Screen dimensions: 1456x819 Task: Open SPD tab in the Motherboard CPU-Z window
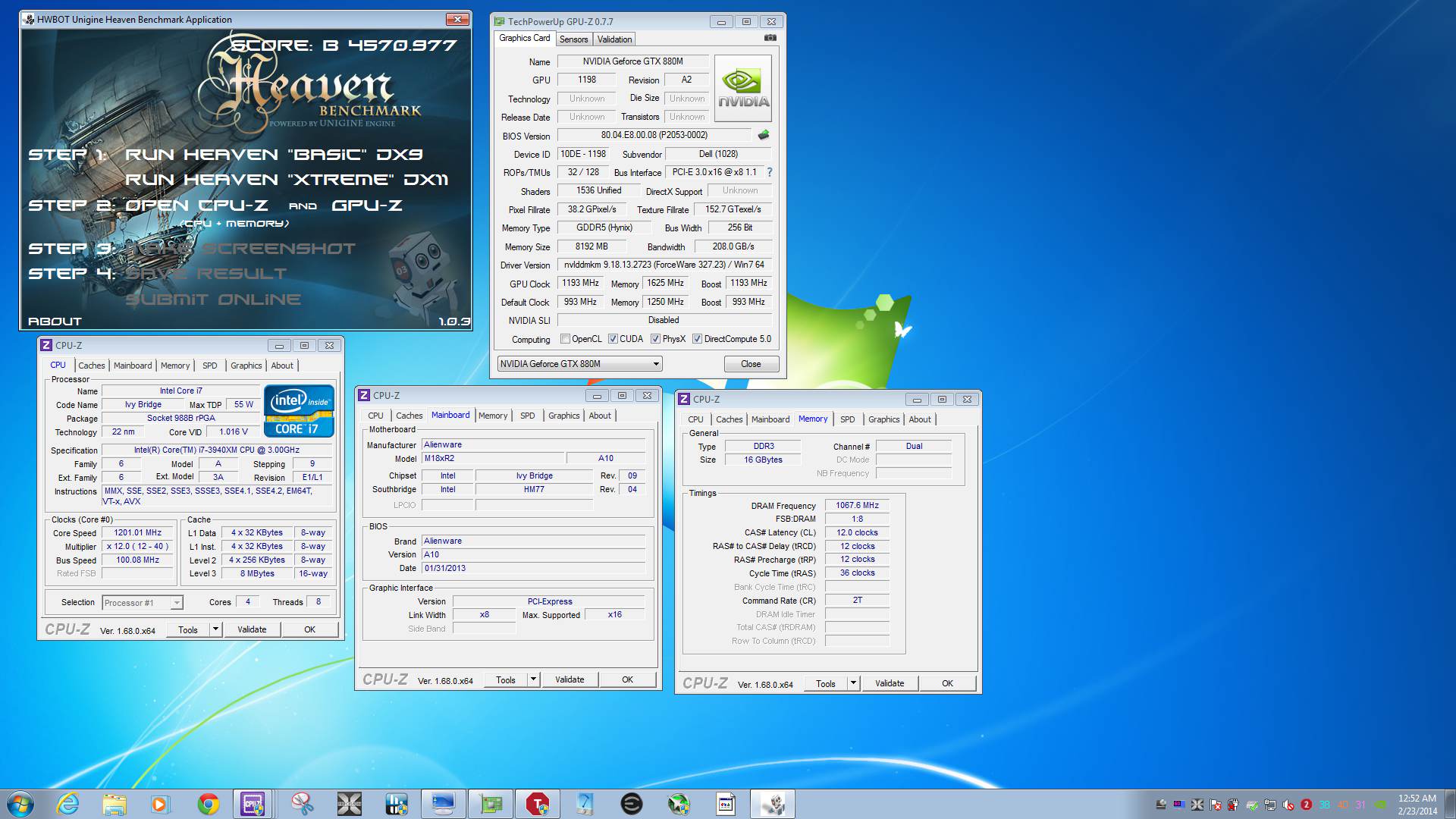point(528,416)
